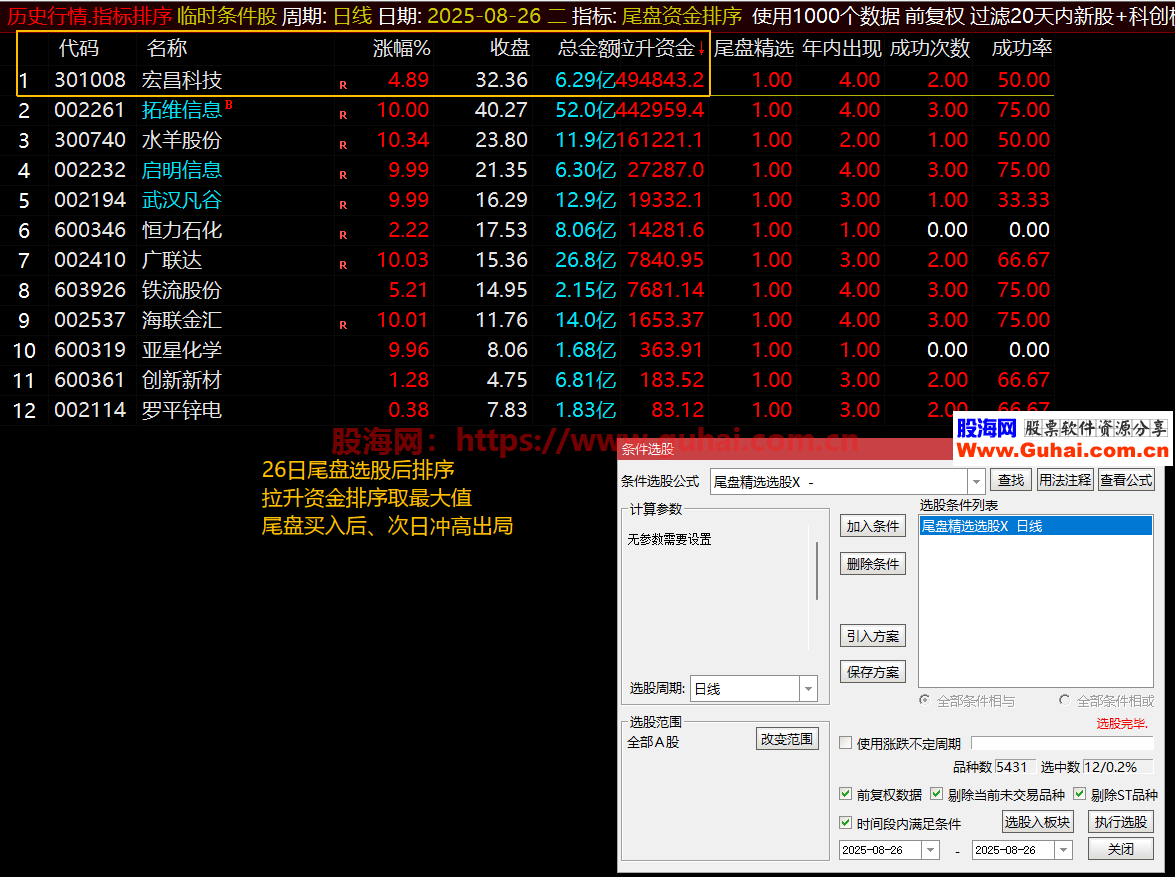Select stock name 武汉凡谷
The image size is (1175, 877).
pos(182,199)
